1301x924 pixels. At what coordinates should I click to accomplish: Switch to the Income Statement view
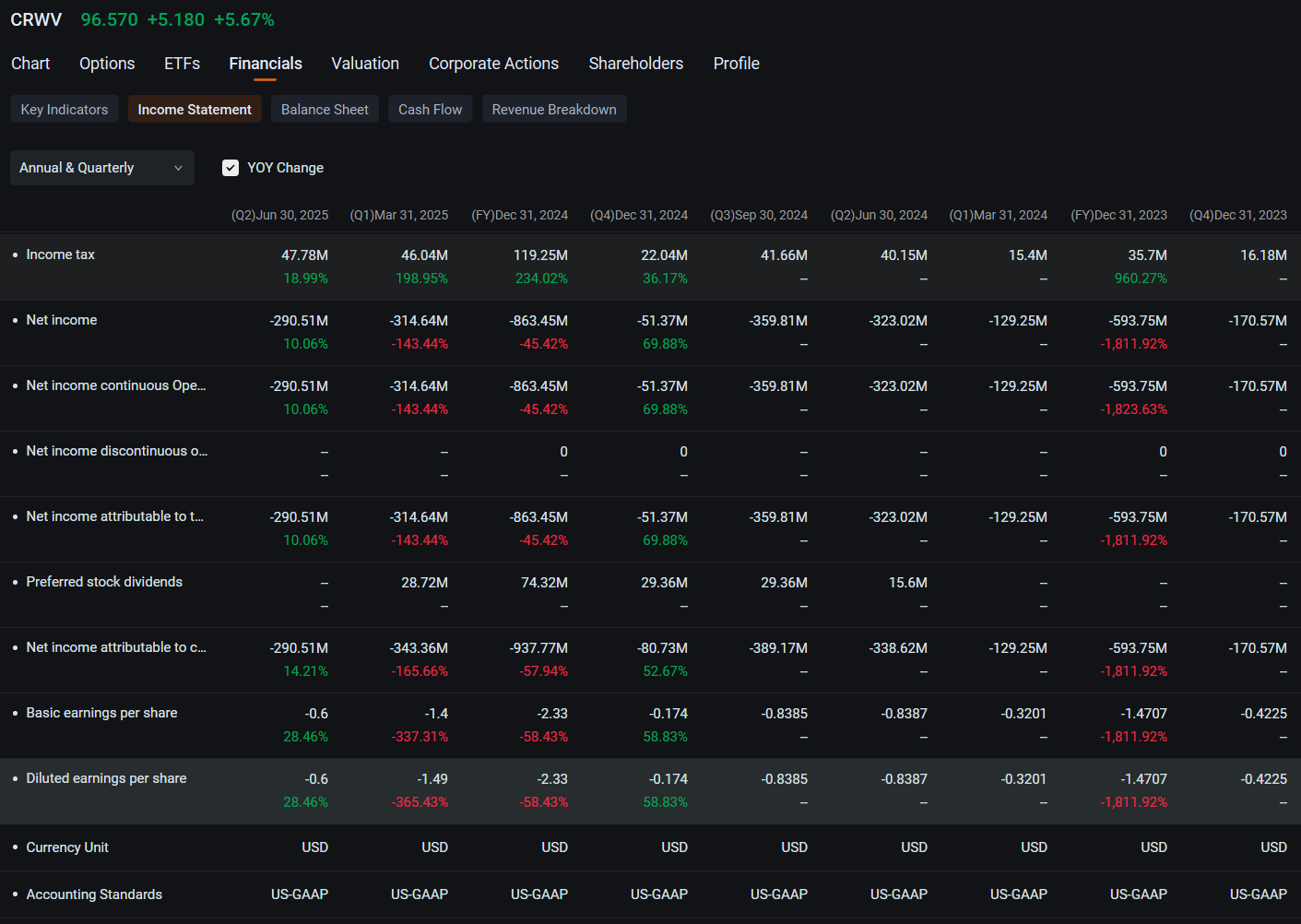click(x=194, y=109)
